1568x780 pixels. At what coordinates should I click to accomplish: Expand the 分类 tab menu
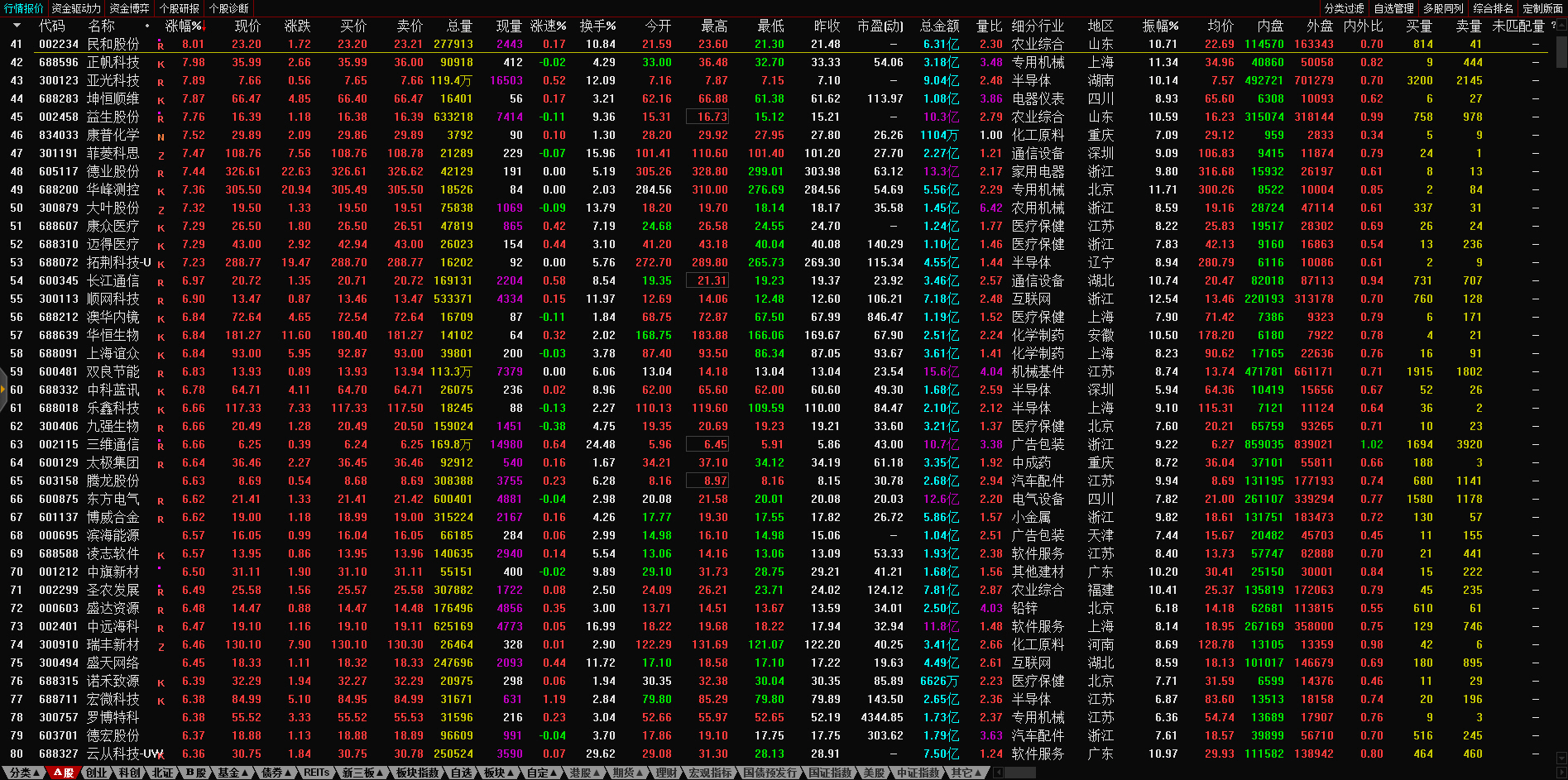(23, 773)
